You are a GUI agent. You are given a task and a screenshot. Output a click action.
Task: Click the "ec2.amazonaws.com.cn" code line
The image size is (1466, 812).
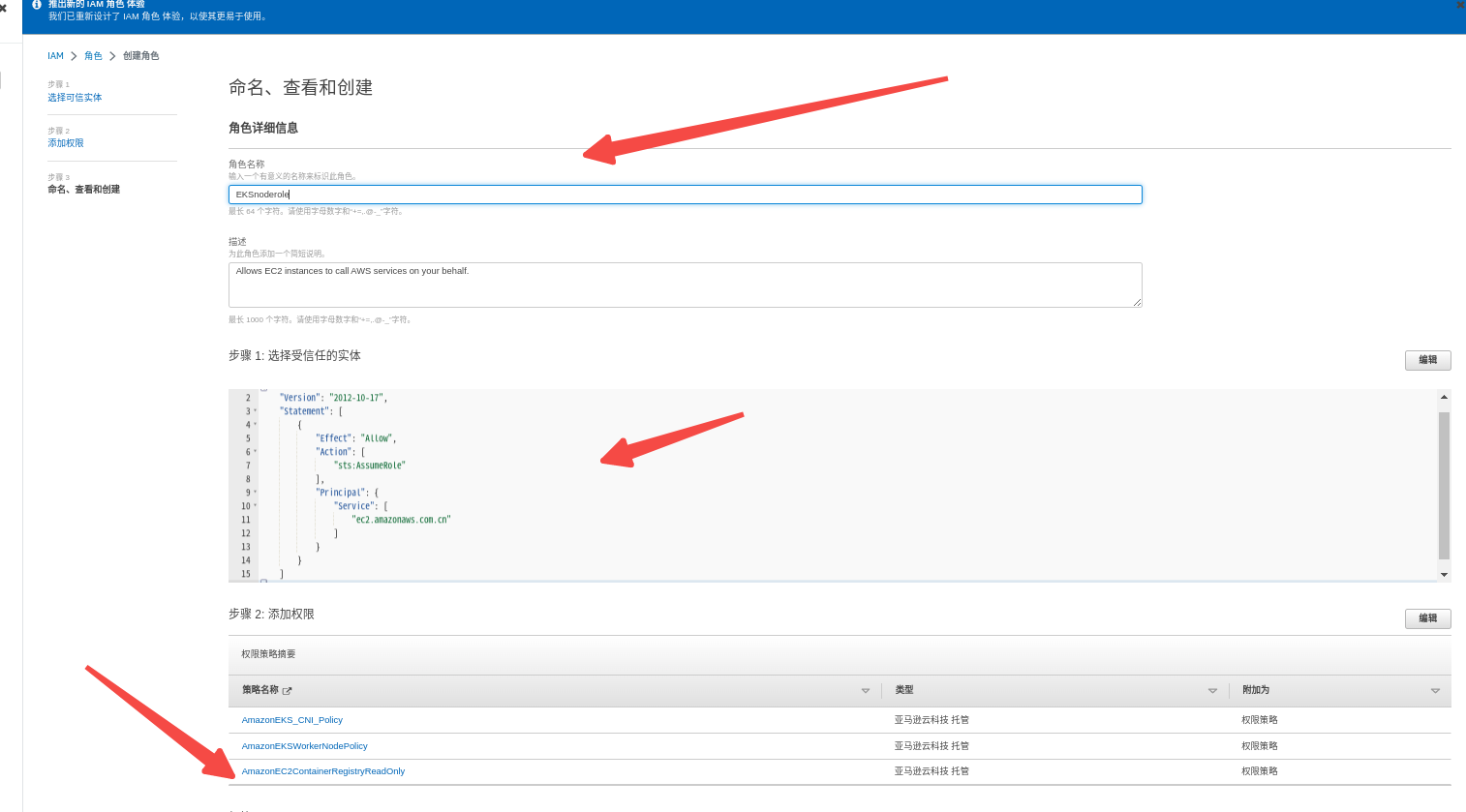(x=401, y=520)
